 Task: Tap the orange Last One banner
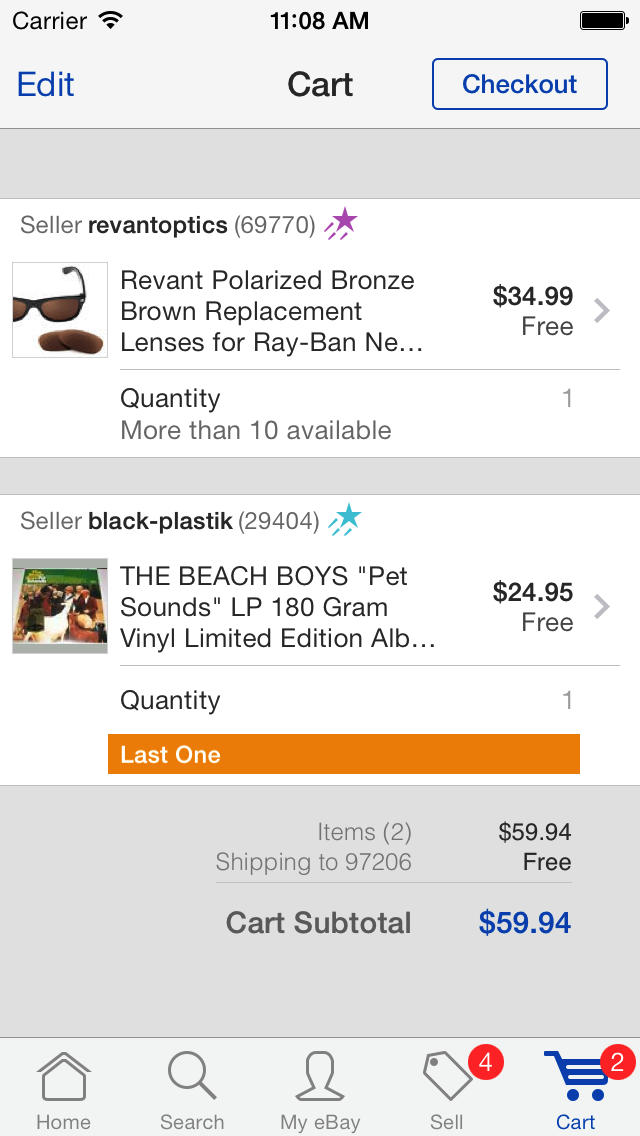pos(344,754)
